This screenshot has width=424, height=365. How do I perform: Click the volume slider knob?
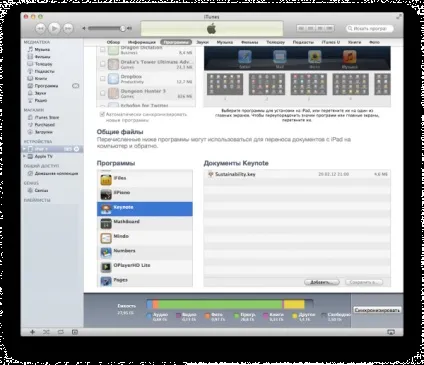point(123,28)
